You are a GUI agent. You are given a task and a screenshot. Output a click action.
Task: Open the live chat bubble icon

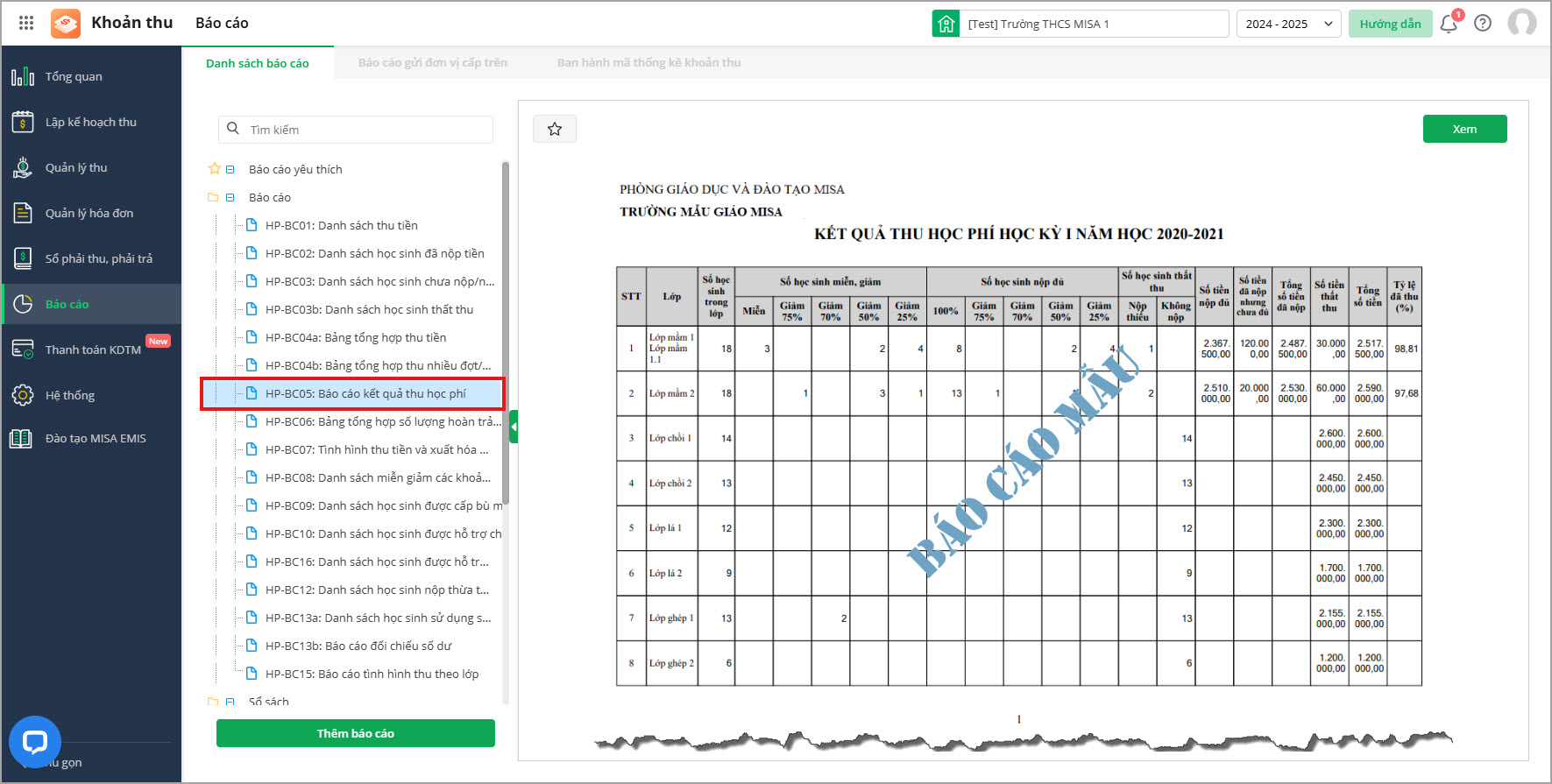35,743
